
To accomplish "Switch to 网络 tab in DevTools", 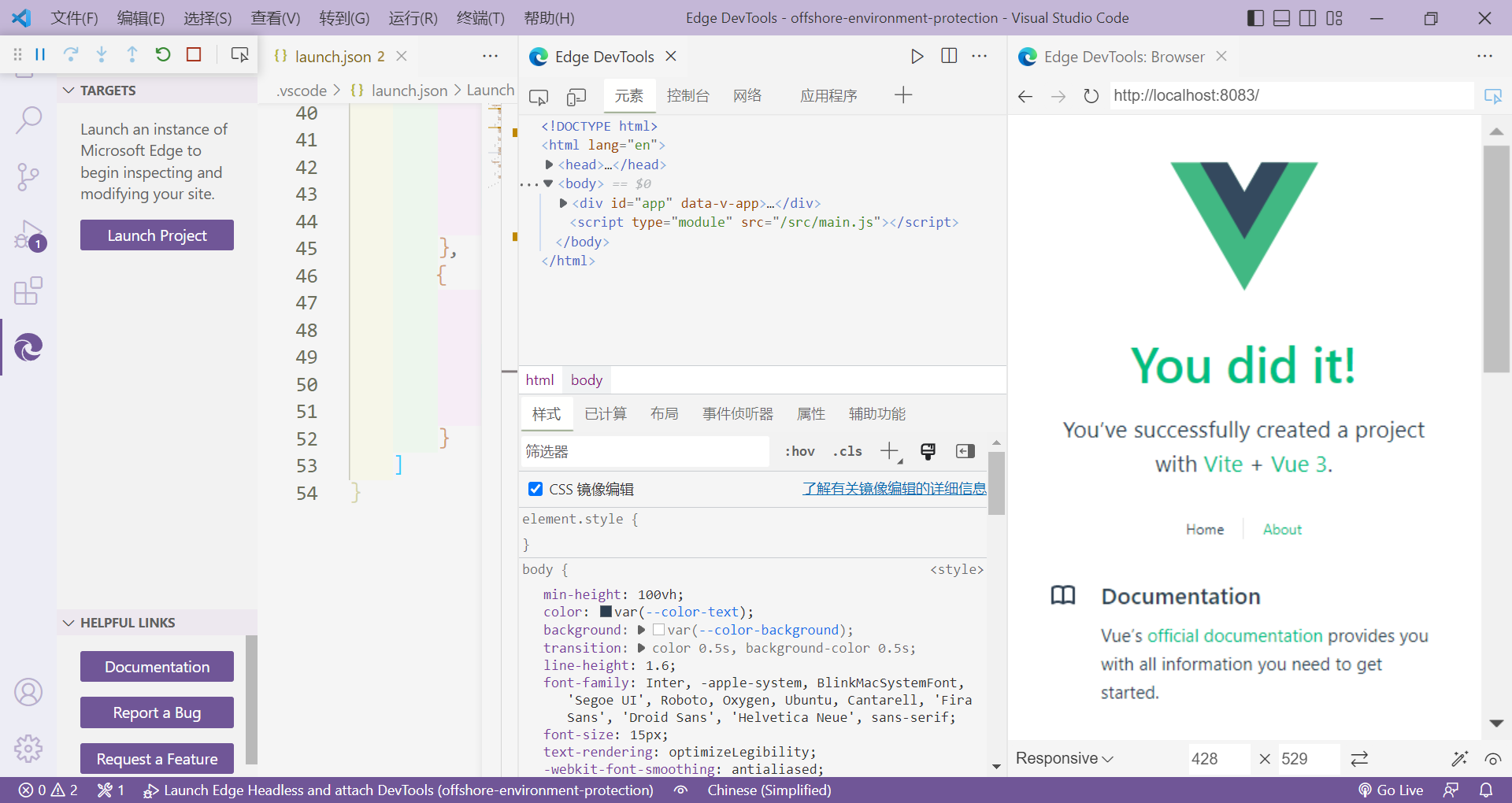I will 747,96.
